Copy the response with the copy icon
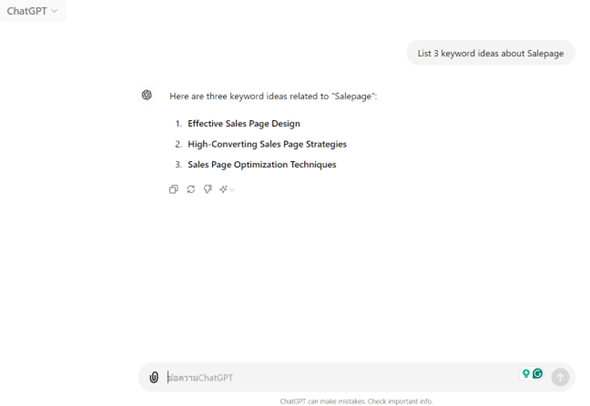590x406 pixels. pyautogui.click(x=173, y=189)
